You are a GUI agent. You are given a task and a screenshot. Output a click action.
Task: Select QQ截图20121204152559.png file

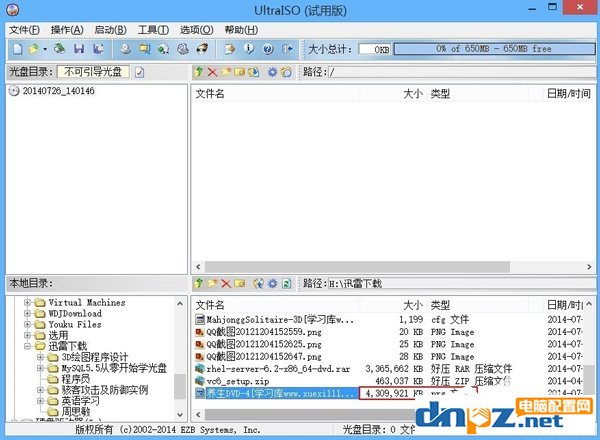coord(264,332)
